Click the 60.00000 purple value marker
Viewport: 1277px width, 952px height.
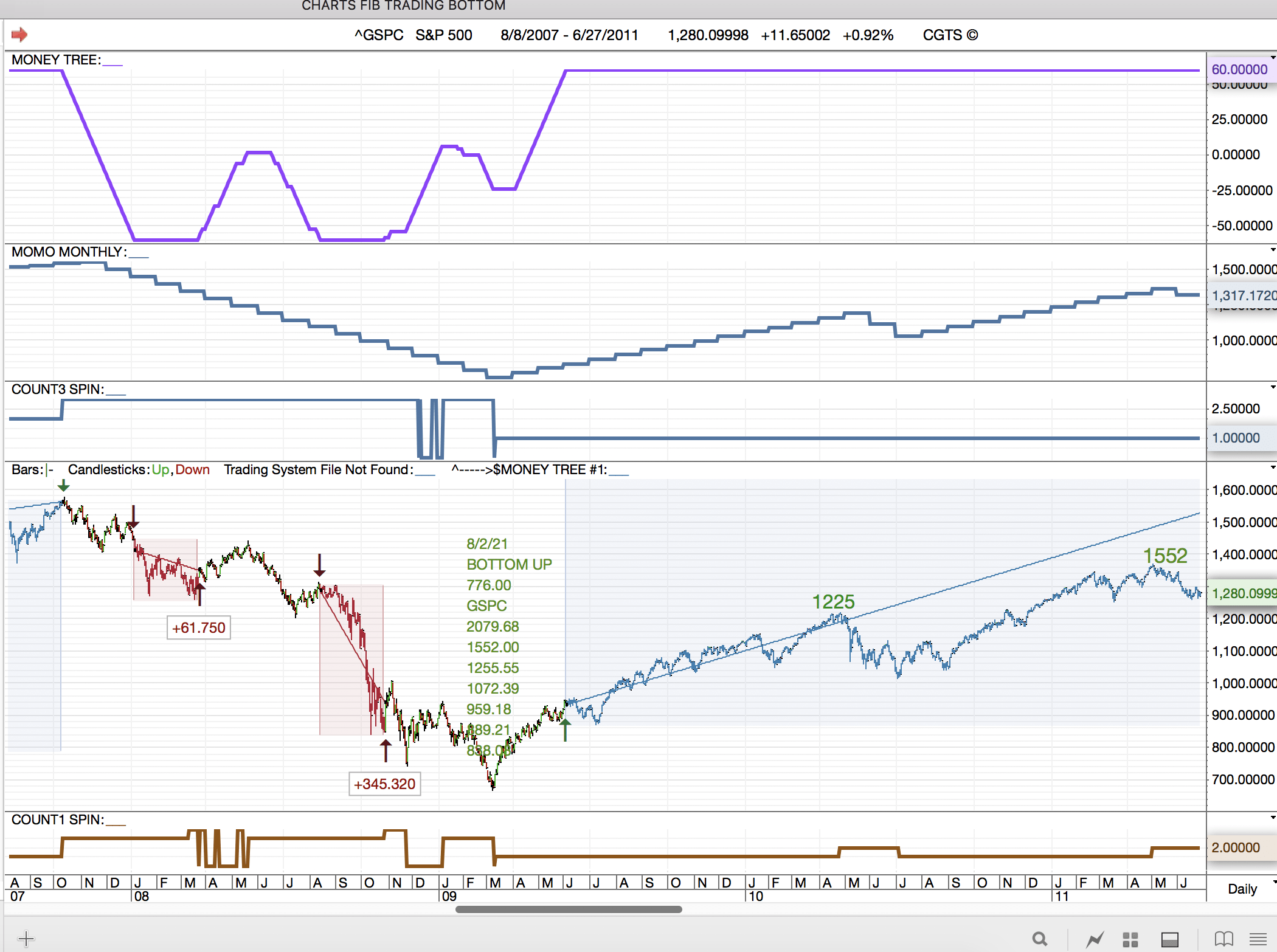[x=1239, y=69]
